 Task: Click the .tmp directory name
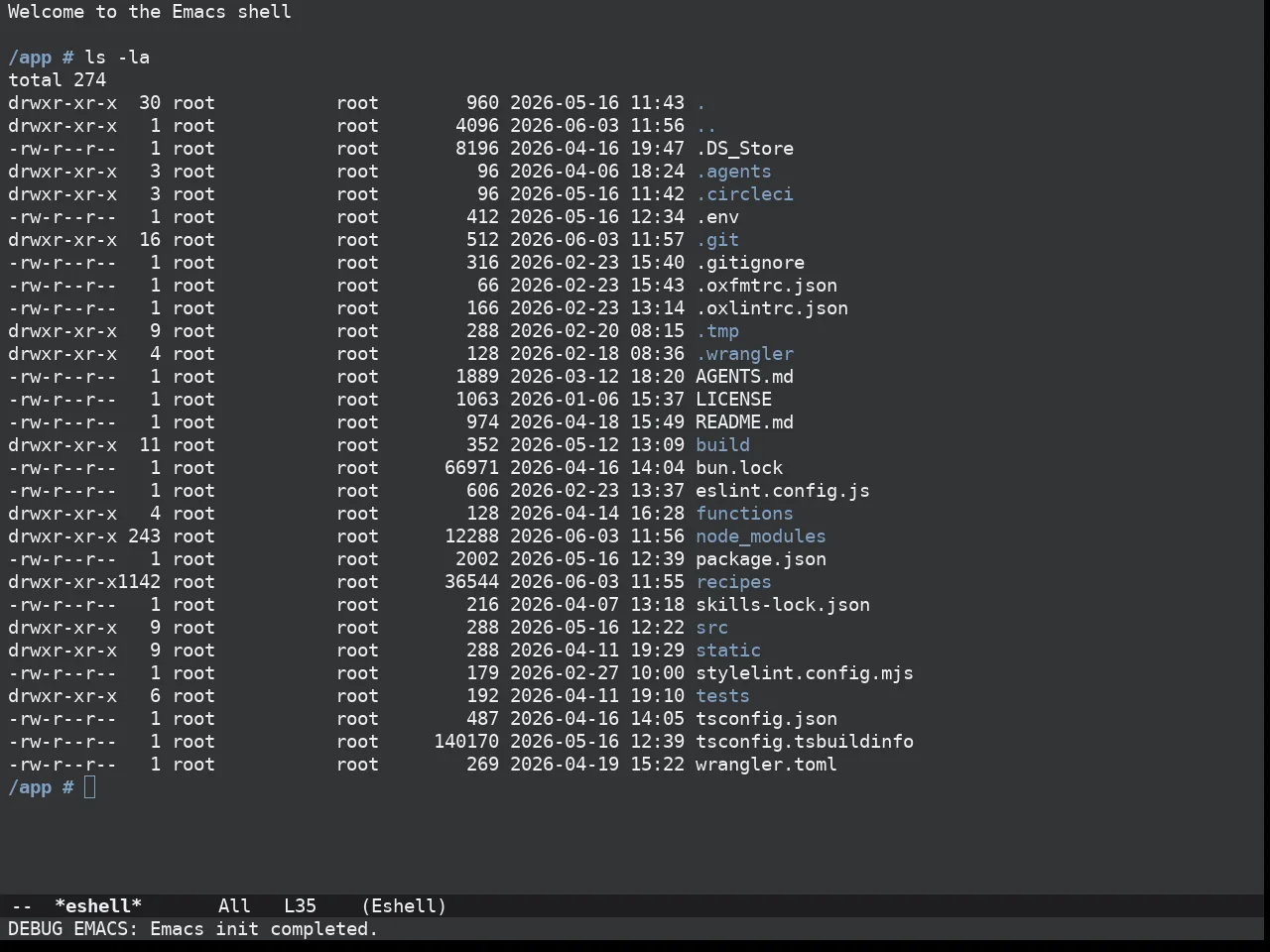717,331
